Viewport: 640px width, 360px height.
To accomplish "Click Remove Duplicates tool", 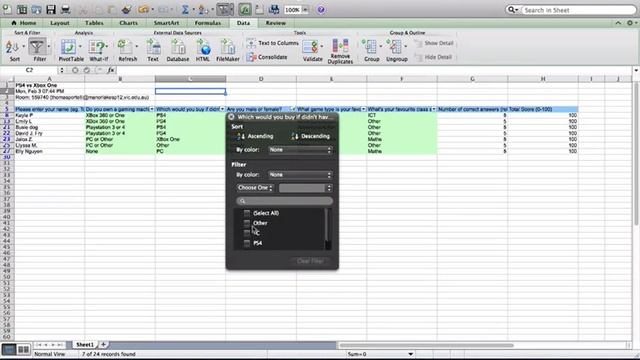I will (340, 51).
